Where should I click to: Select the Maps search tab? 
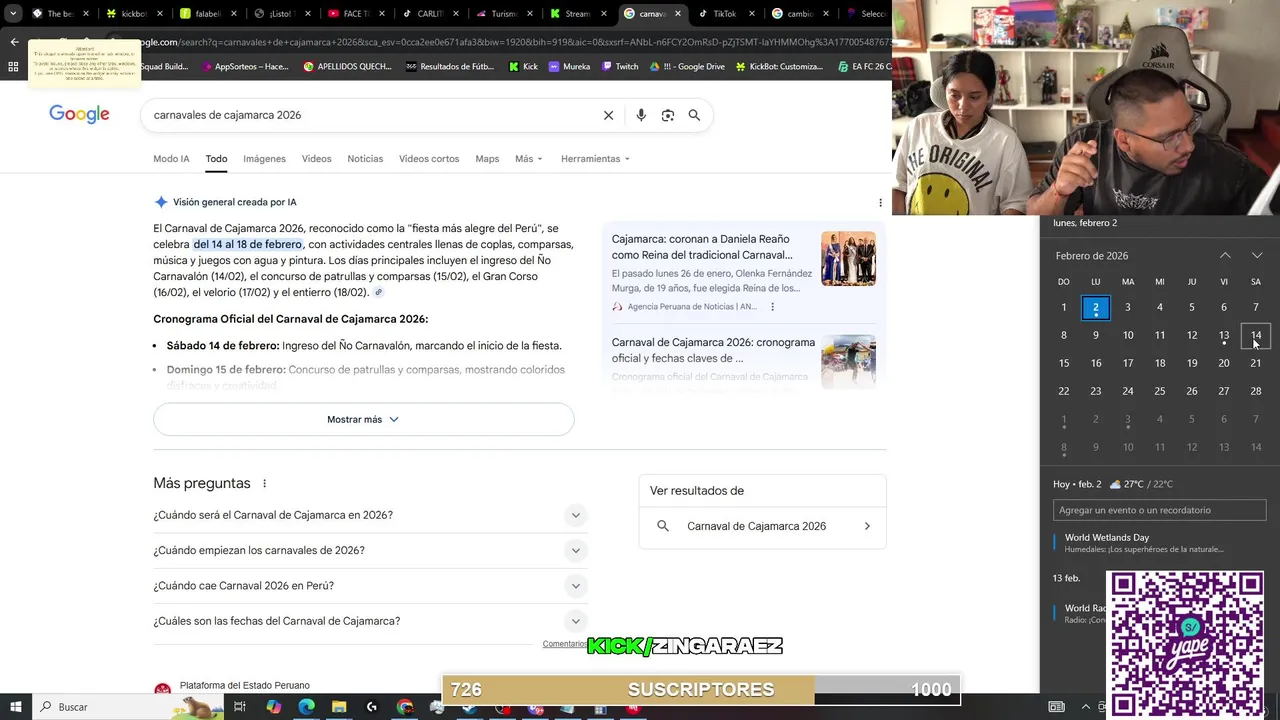(487, 159)
